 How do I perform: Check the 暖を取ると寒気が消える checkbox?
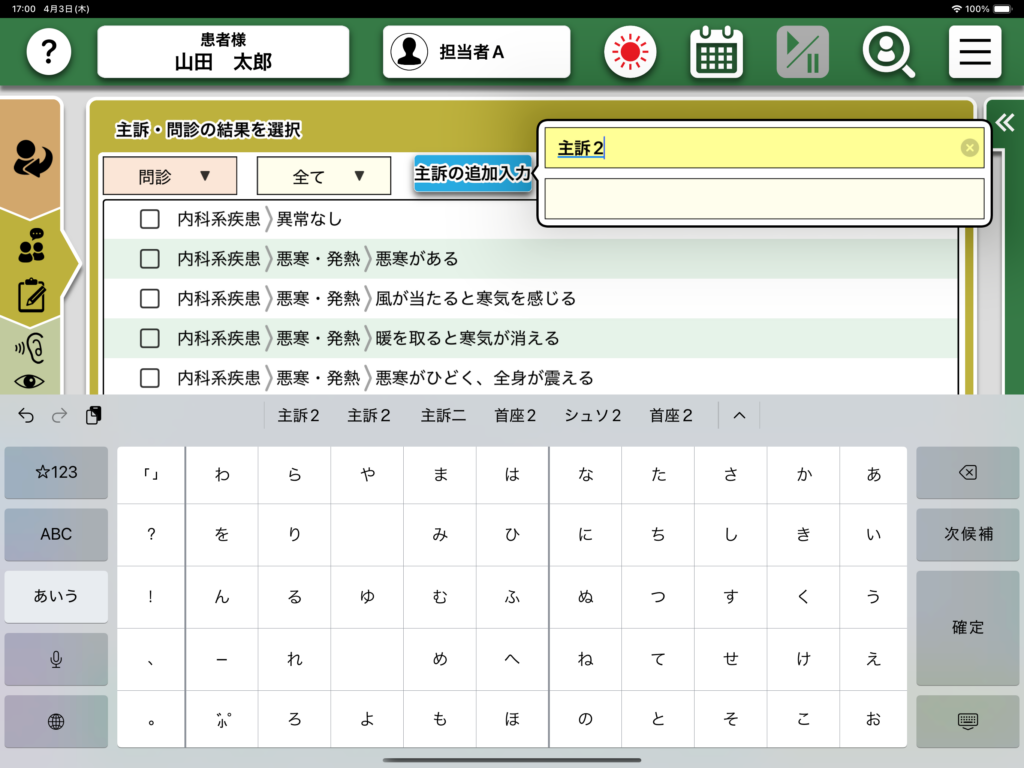(150, 338)
